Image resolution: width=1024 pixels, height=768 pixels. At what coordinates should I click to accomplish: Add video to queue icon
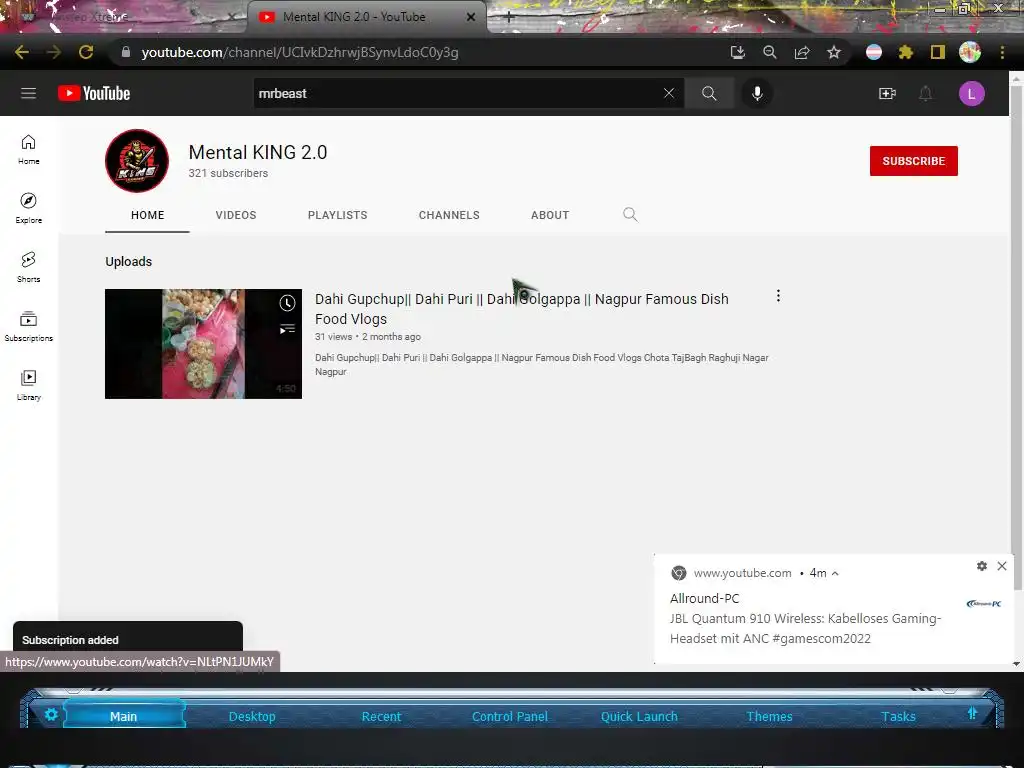pos(287,329)
